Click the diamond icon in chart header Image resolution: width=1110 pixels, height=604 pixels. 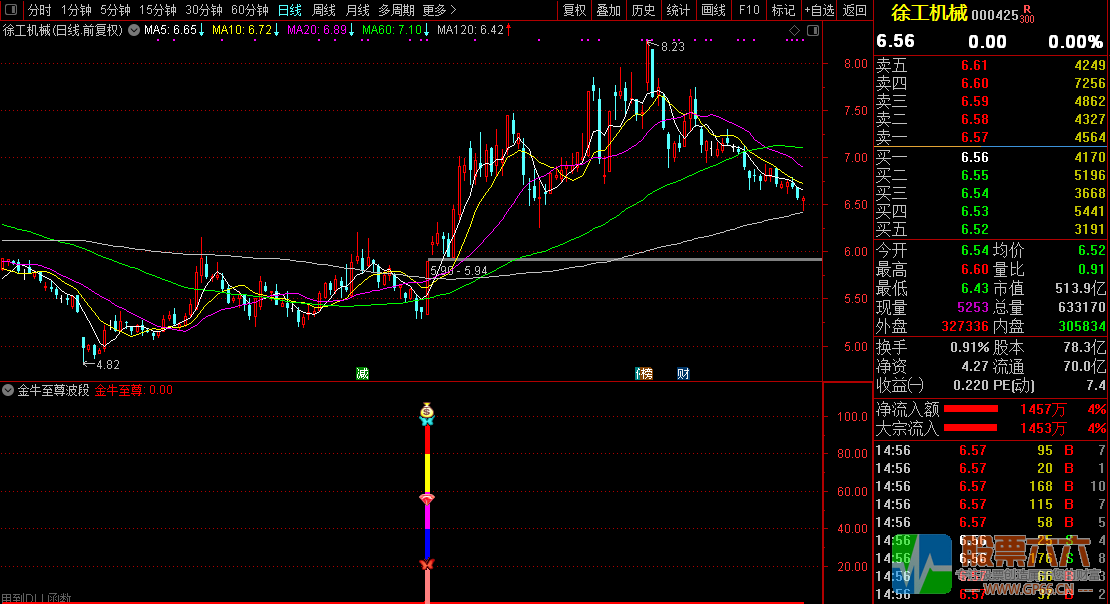(x=795, y=31)
